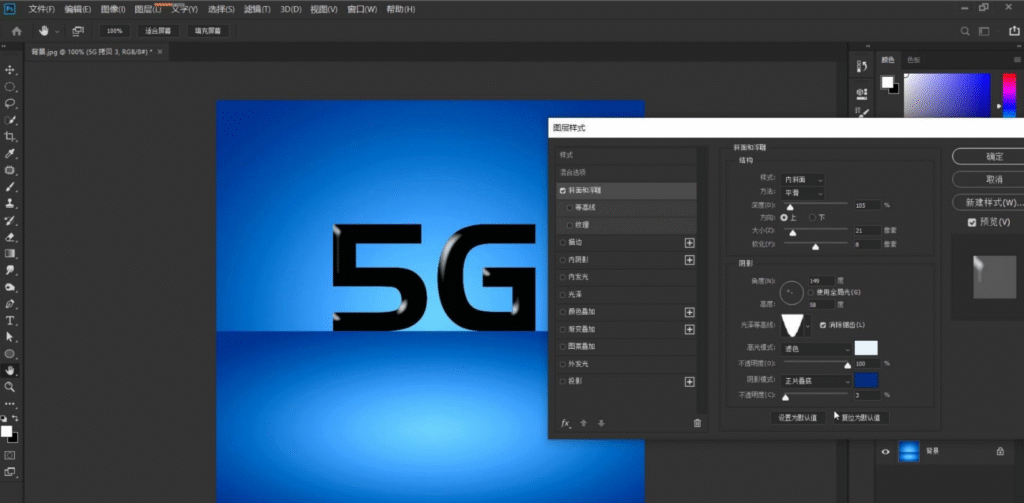
Task: Open the 滤镜 menu
Action: coord(257,9)
